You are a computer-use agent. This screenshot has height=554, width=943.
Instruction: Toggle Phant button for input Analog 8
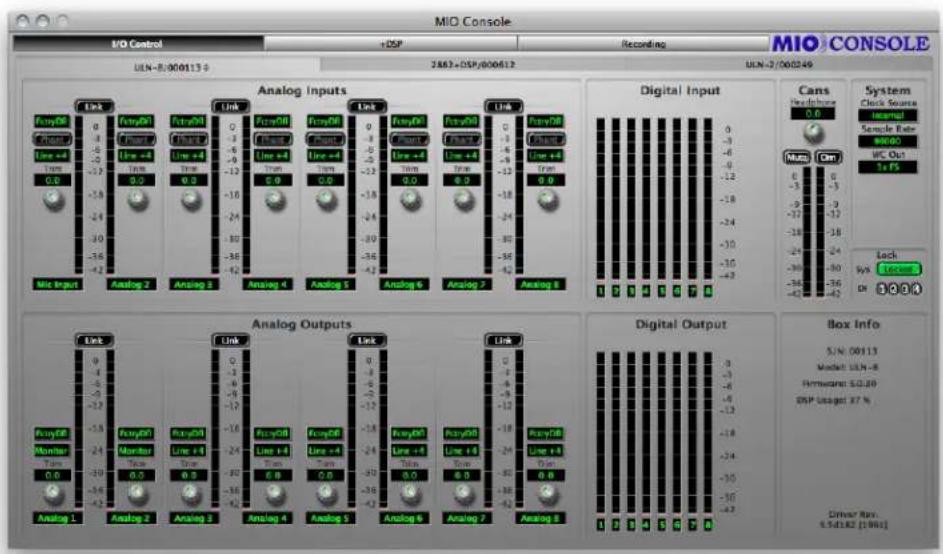546,140
